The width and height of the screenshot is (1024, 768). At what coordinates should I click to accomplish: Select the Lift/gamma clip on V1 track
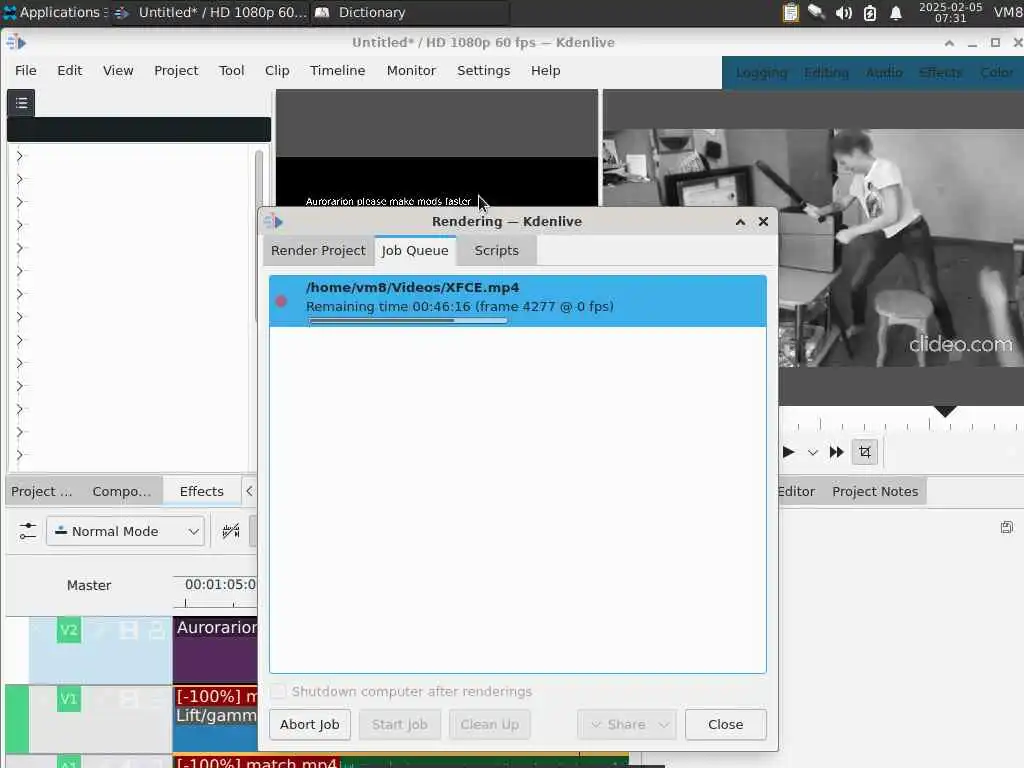pos(216,718)
